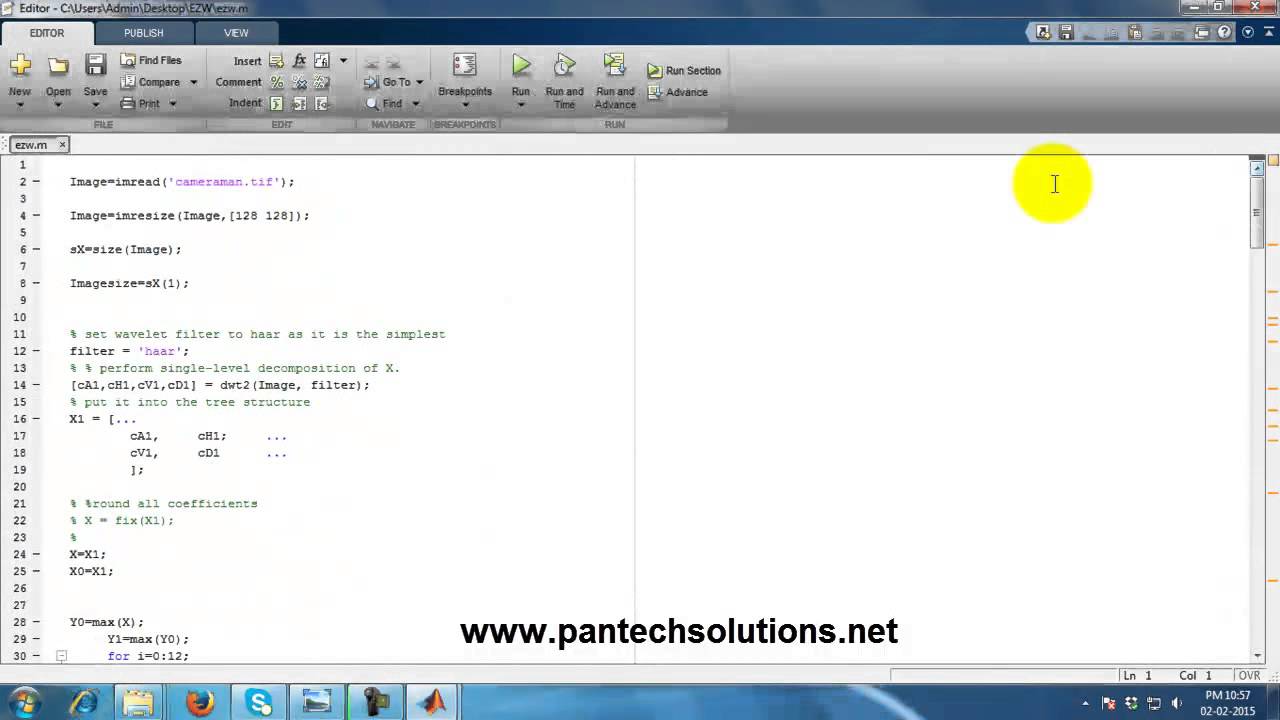This screenshot has height=720, width=1280.
Task: Click the taskbar volume speaker icon
Action: [1176, 703]
